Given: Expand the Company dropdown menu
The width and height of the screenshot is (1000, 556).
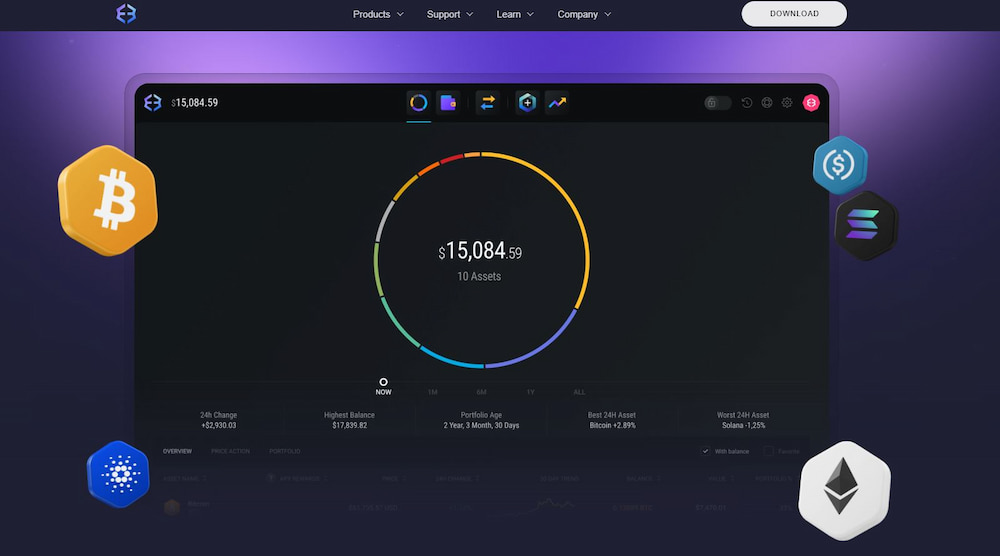Looking at the screenshot, I should (x=584, y=15).
